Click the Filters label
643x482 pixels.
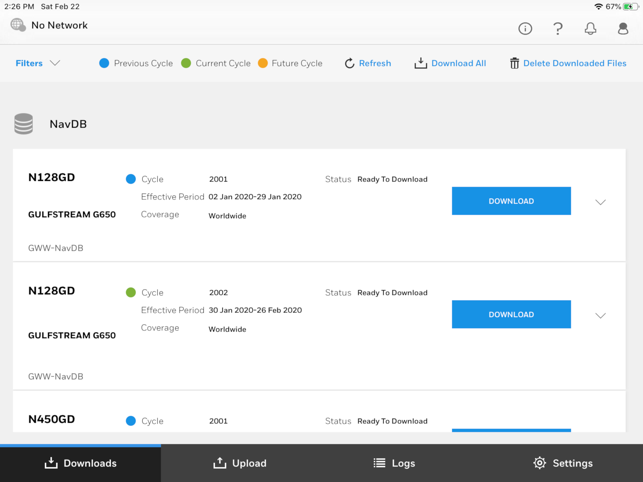[29, 63]
